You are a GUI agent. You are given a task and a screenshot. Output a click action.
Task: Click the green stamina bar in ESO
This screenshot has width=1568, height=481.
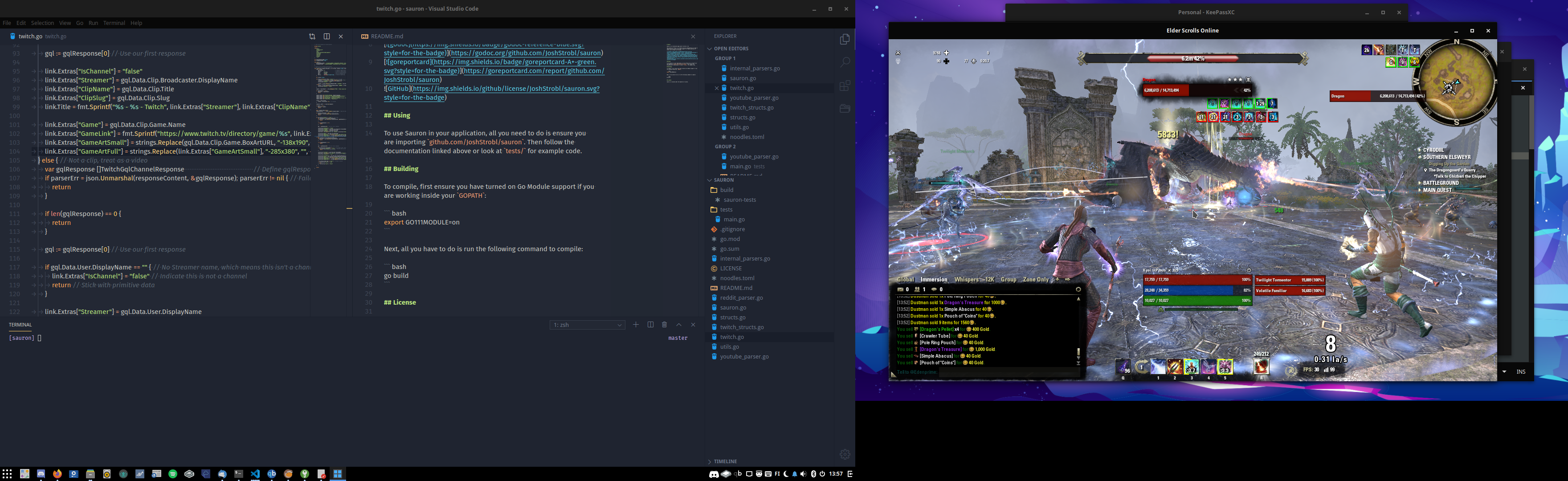1197,301
